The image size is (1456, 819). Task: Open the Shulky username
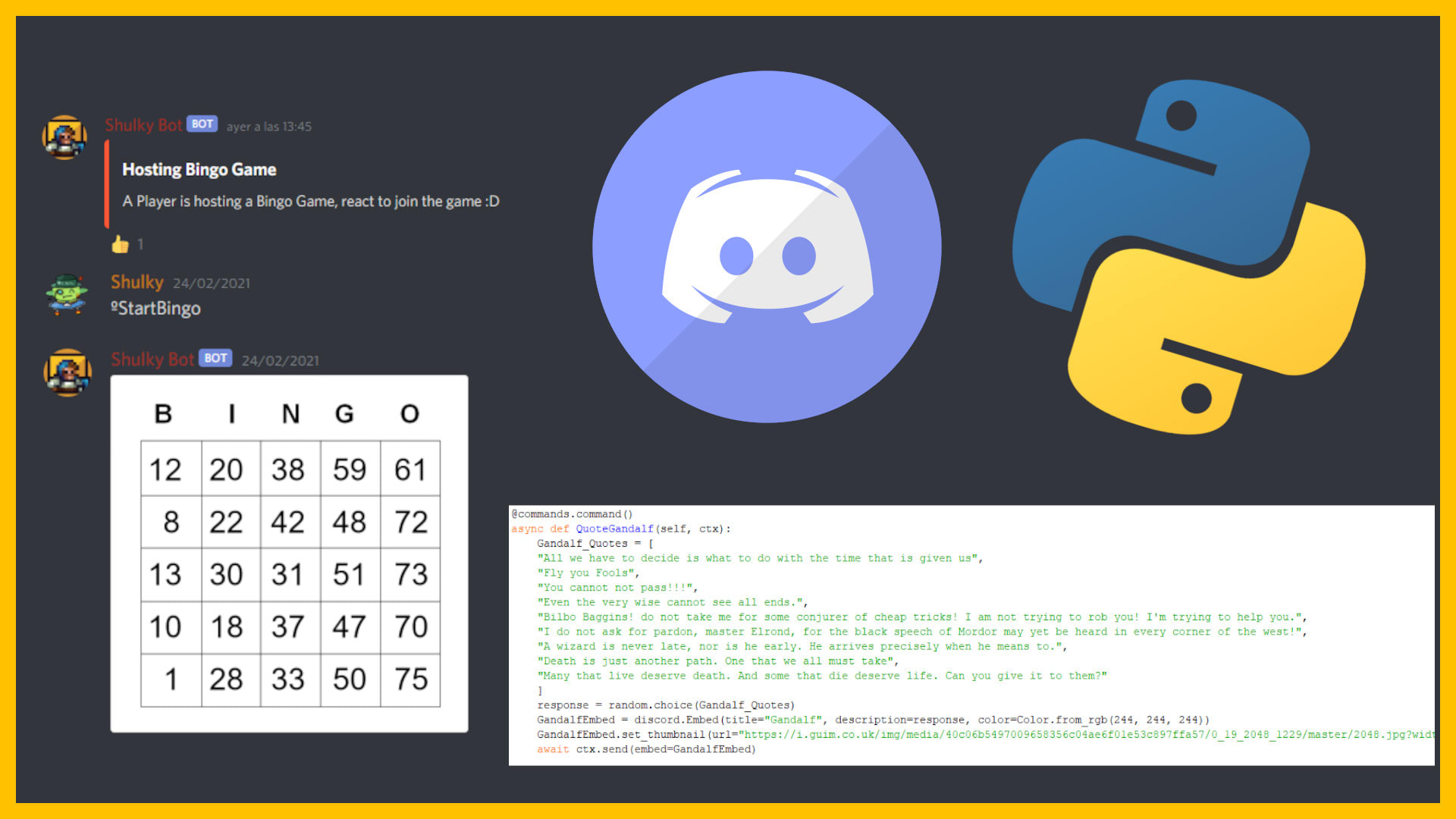click(137, 282)
